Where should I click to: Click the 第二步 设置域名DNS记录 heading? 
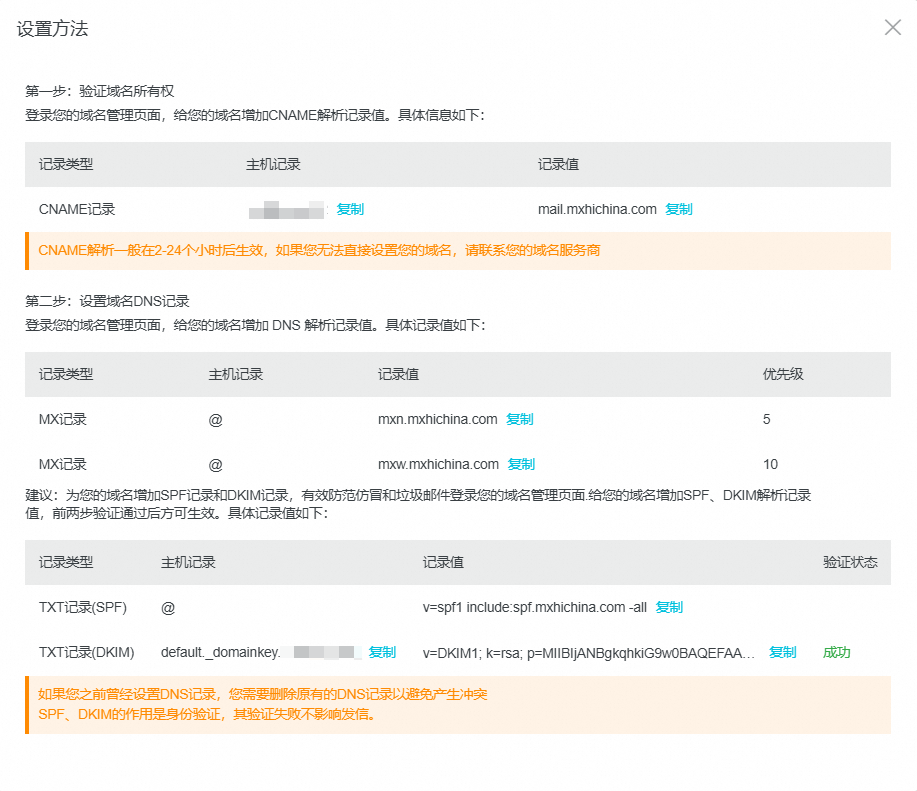109,299
